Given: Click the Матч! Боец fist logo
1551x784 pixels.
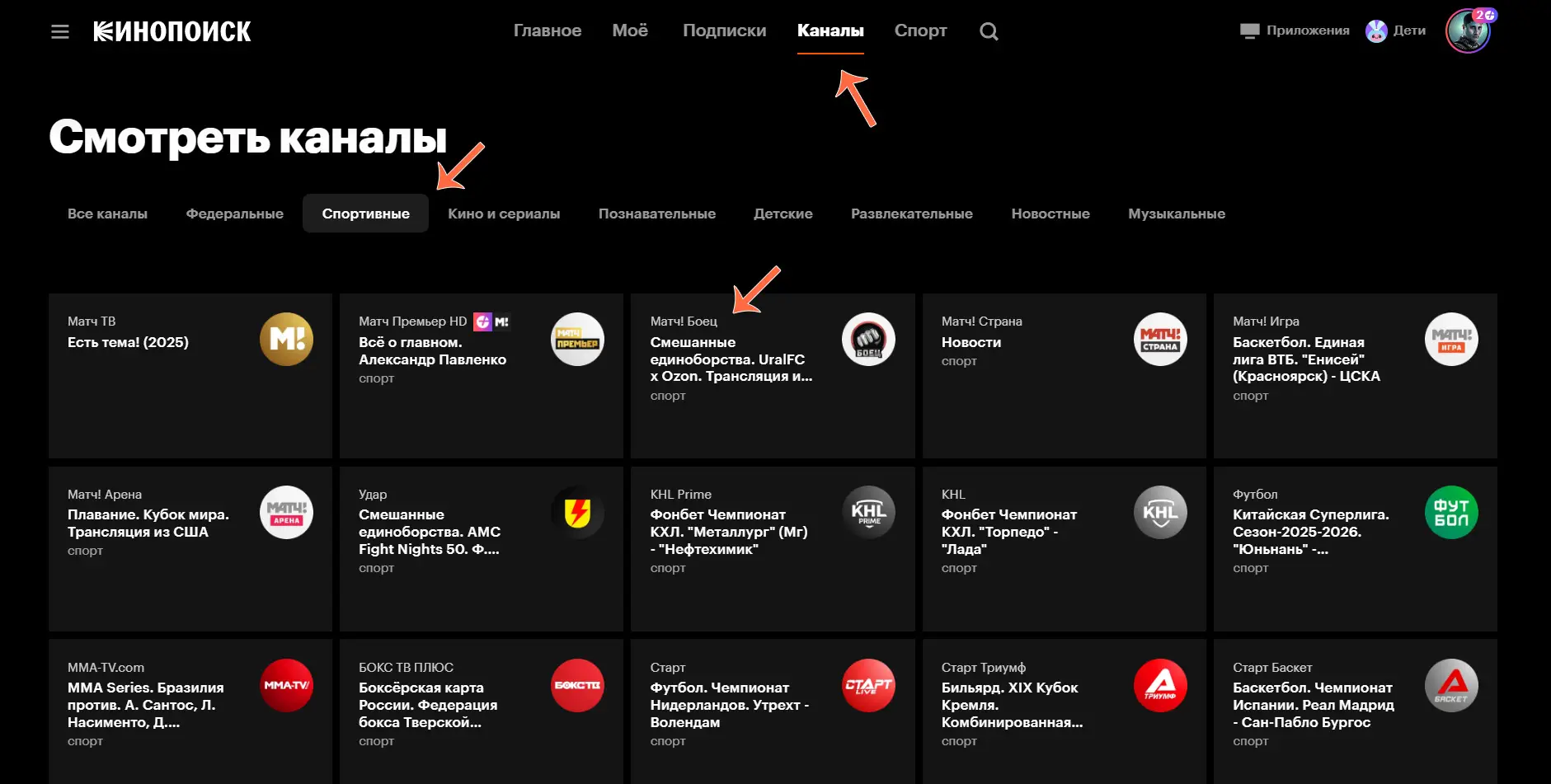Looking at the screenshot, I should click(868, 339).
